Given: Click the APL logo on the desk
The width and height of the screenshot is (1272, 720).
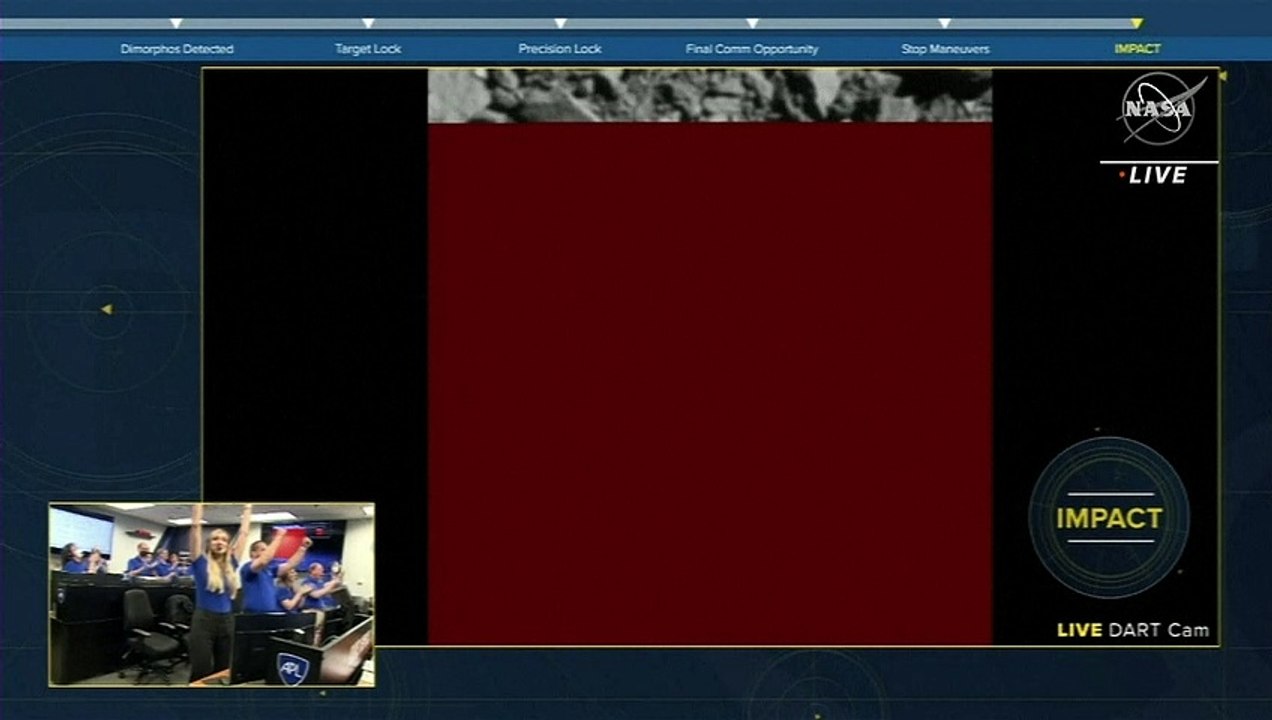Looking at the screenshot, I should (x=293, y=667).
